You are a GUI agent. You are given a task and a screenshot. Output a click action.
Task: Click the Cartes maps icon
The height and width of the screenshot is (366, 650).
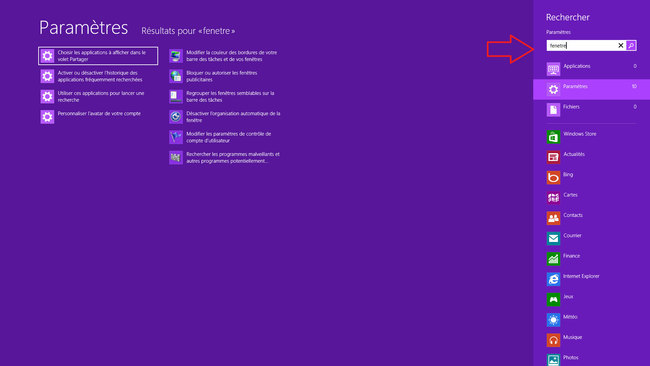(x=553, y=198)
